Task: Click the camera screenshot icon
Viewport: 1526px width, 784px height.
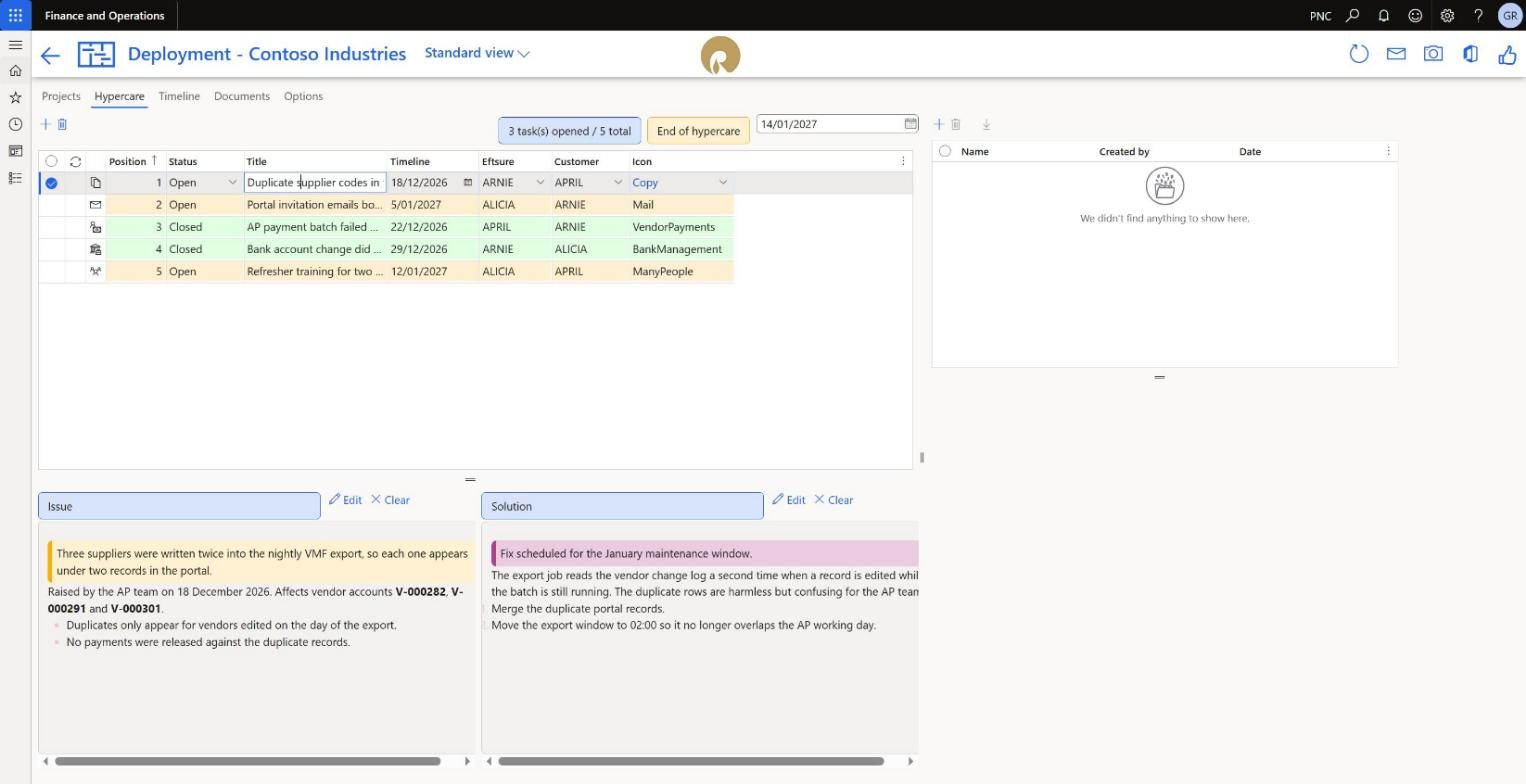Action: 1433,54
